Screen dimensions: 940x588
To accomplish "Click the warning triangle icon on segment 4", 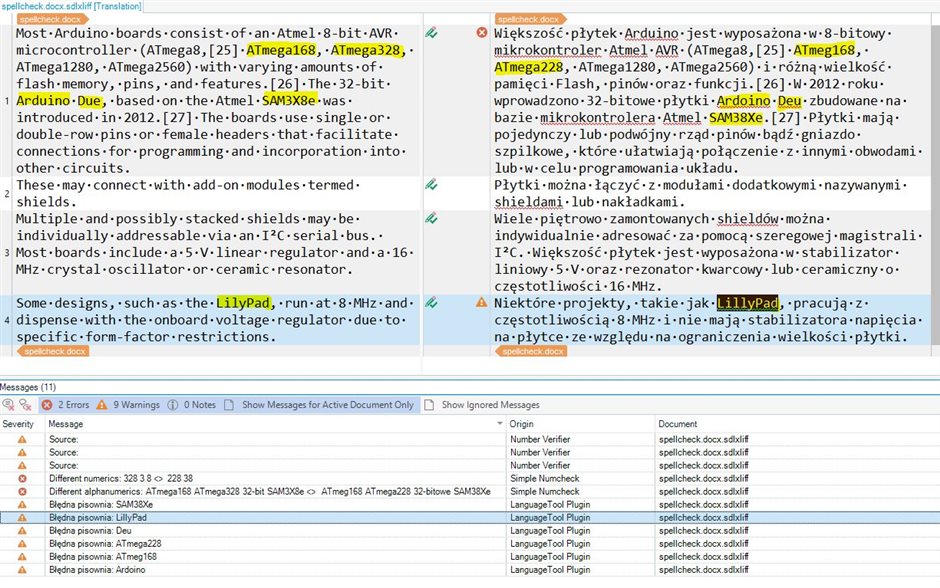I will pos(478,301).
